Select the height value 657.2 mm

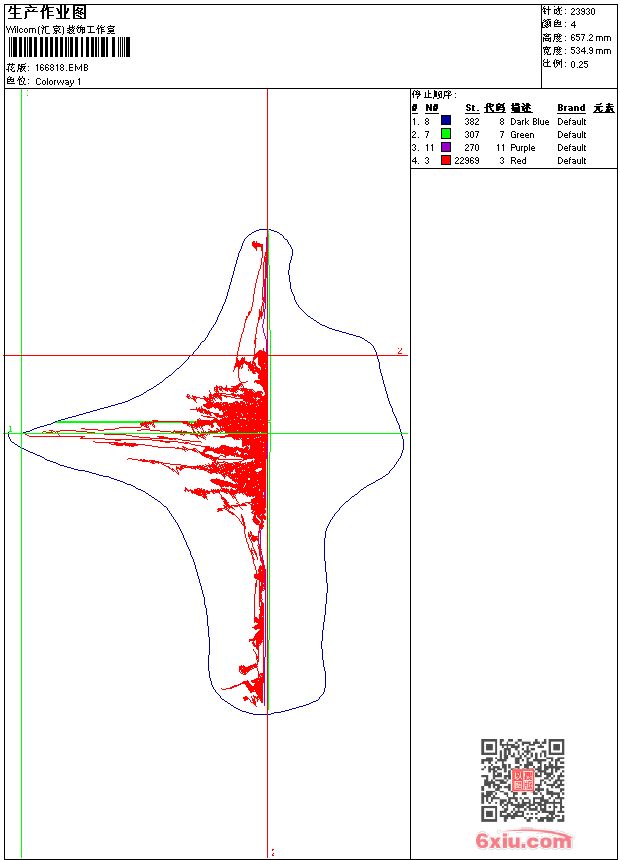point(590,38)
